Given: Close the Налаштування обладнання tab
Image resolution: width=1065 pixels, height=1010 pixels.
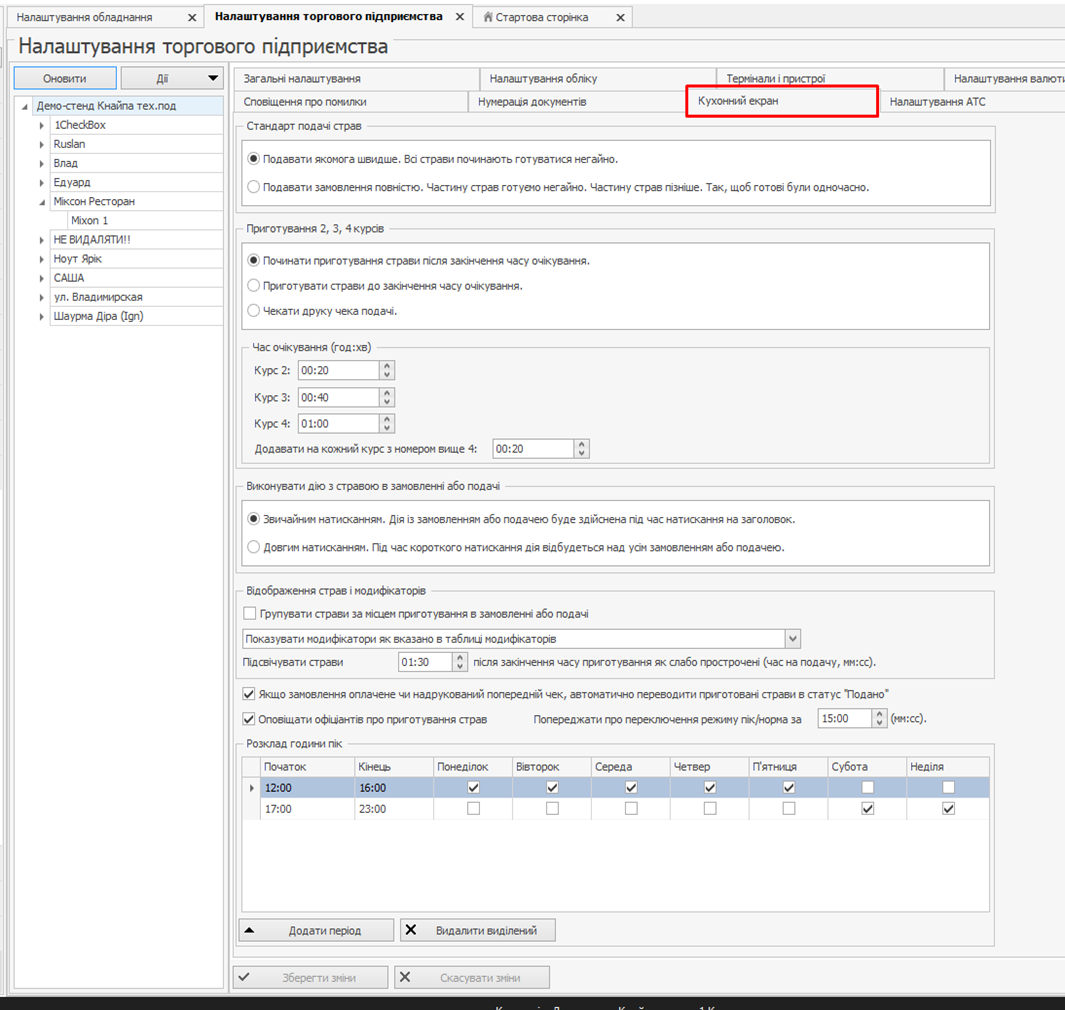Looking at the screenshot, I should click(192, 18).
